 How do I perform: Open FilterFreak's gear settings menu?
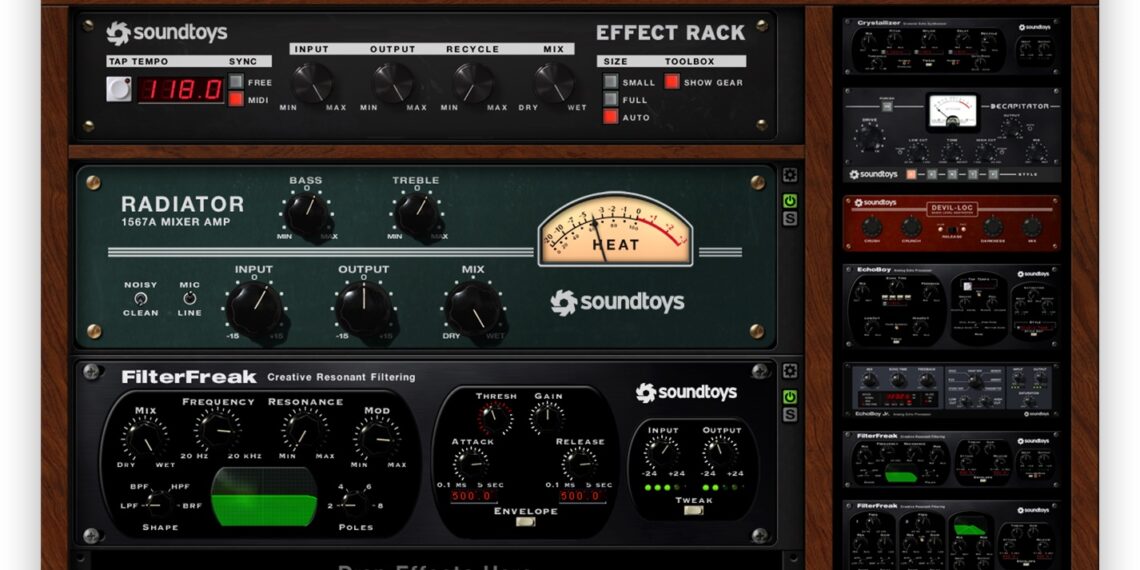point(790,372)
